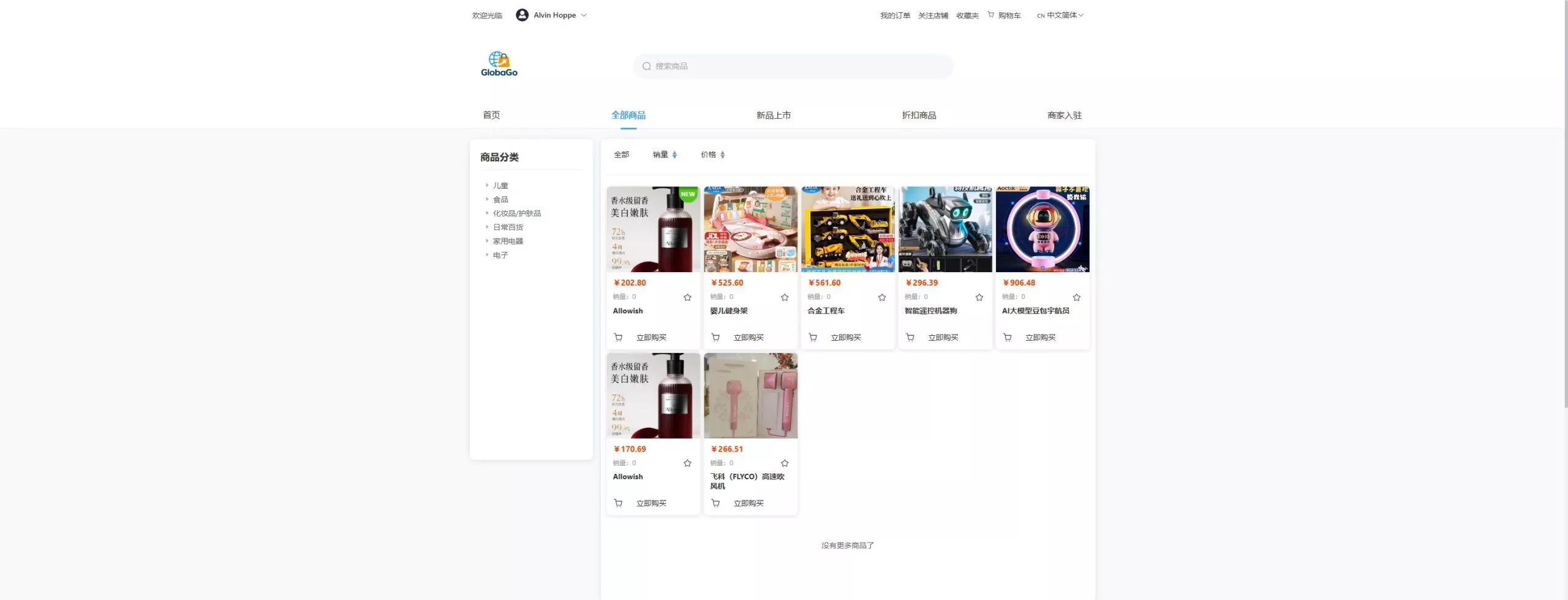Favorite the AI大模型豆包宇航员 product star
1568x600 pixels.
1076,298
